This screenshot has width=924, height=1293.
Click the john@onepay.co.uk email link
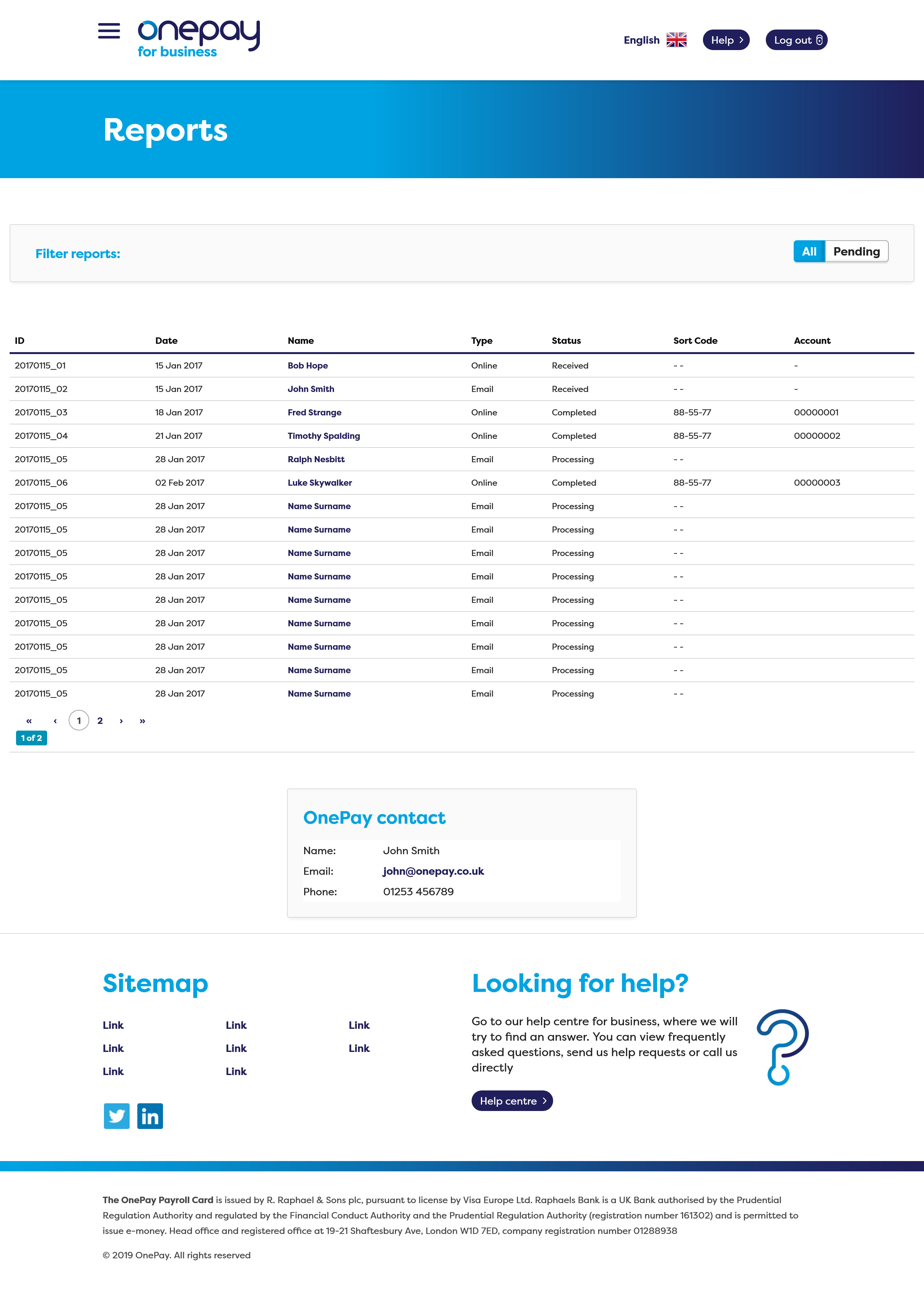pos(433,871)
